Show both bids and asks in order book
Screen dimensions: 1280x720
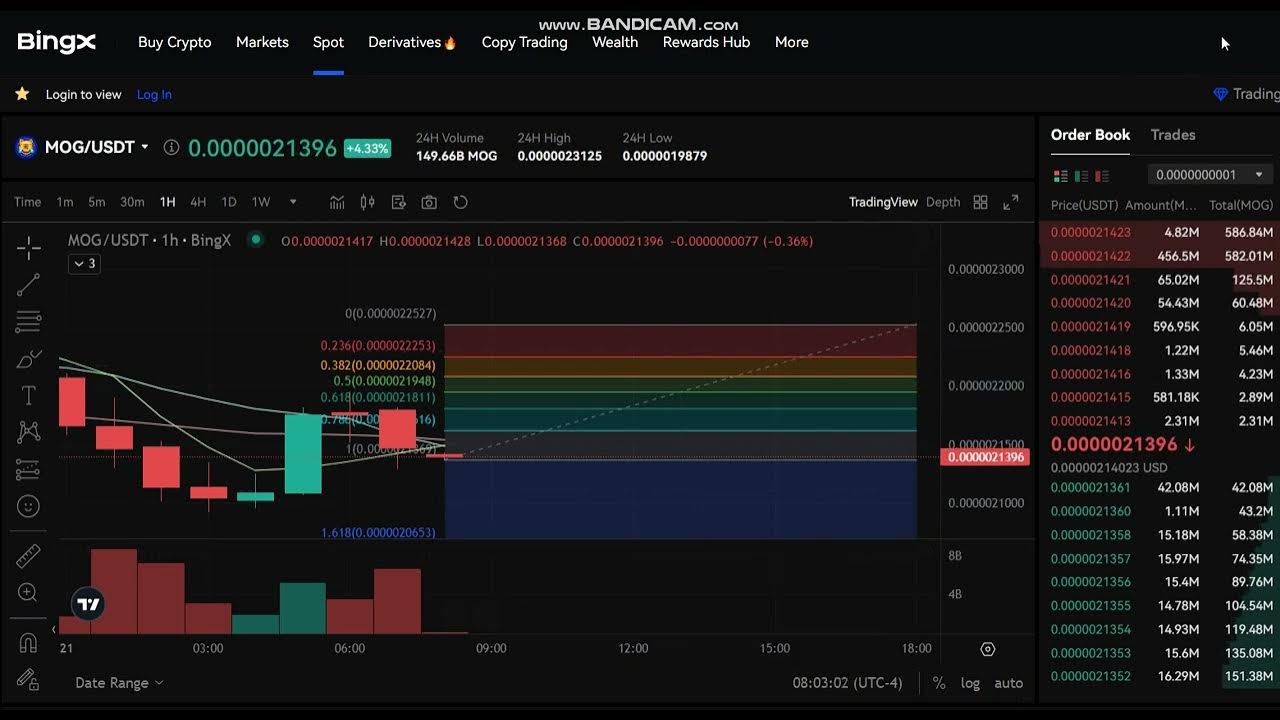click(1061, 176)
